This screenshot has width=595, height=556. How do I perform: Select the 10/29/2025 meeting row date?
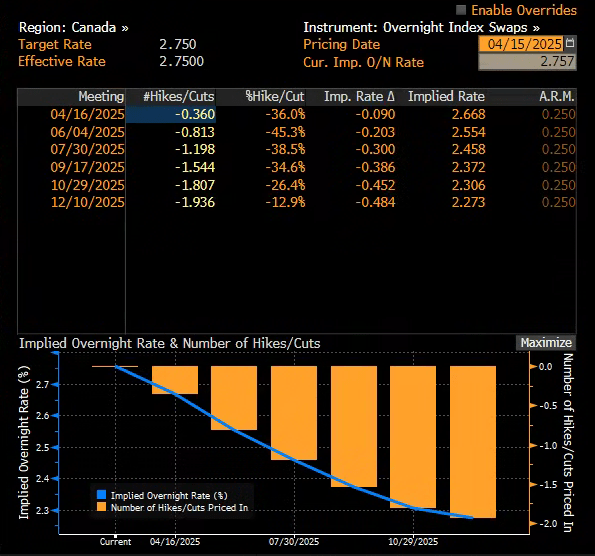(x=87, y=185)
